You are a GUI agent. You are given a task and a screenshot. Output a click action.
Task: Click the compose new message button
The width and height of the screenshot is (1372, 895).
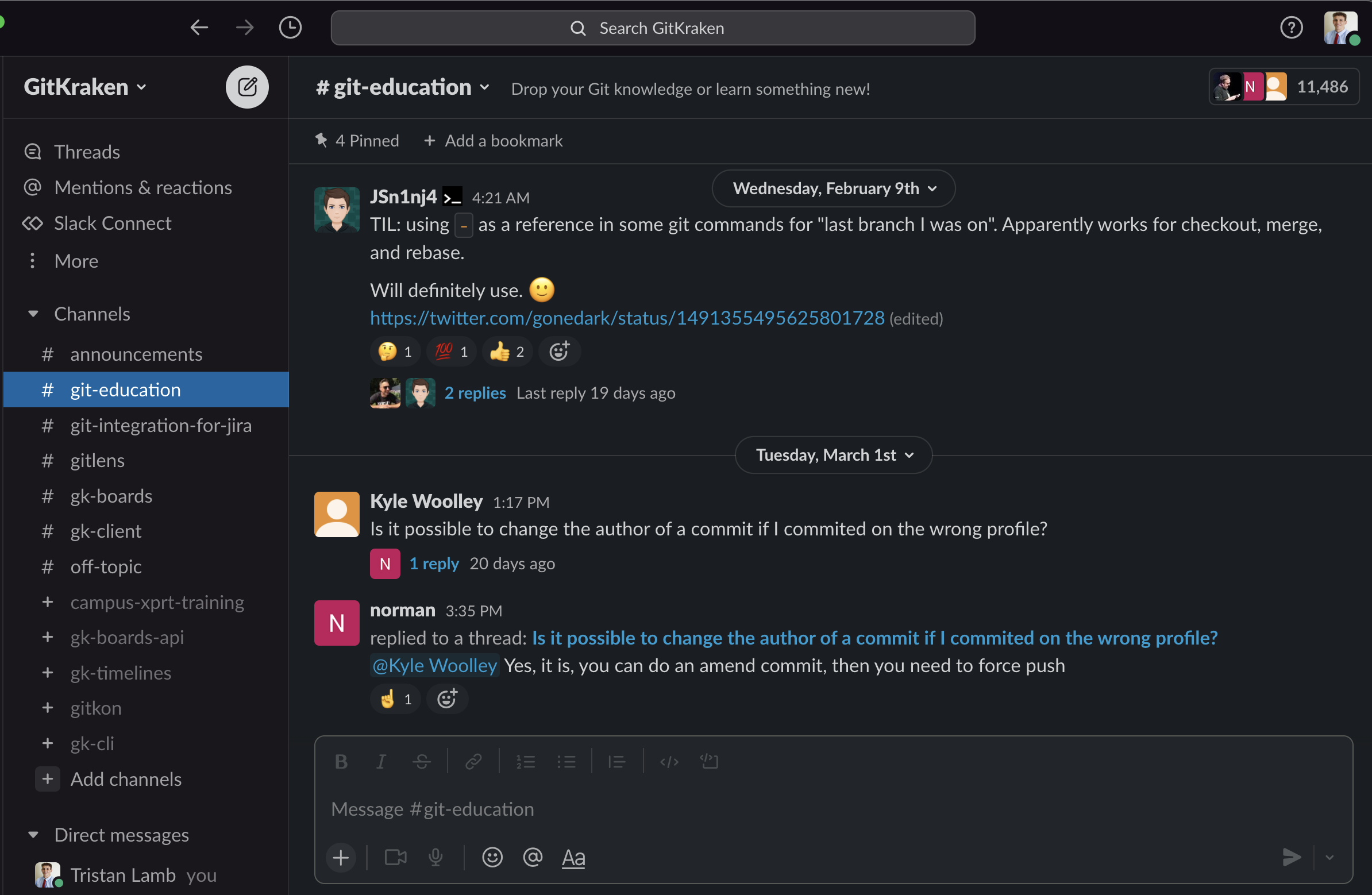pyautogui.click(x=246, y=87)
